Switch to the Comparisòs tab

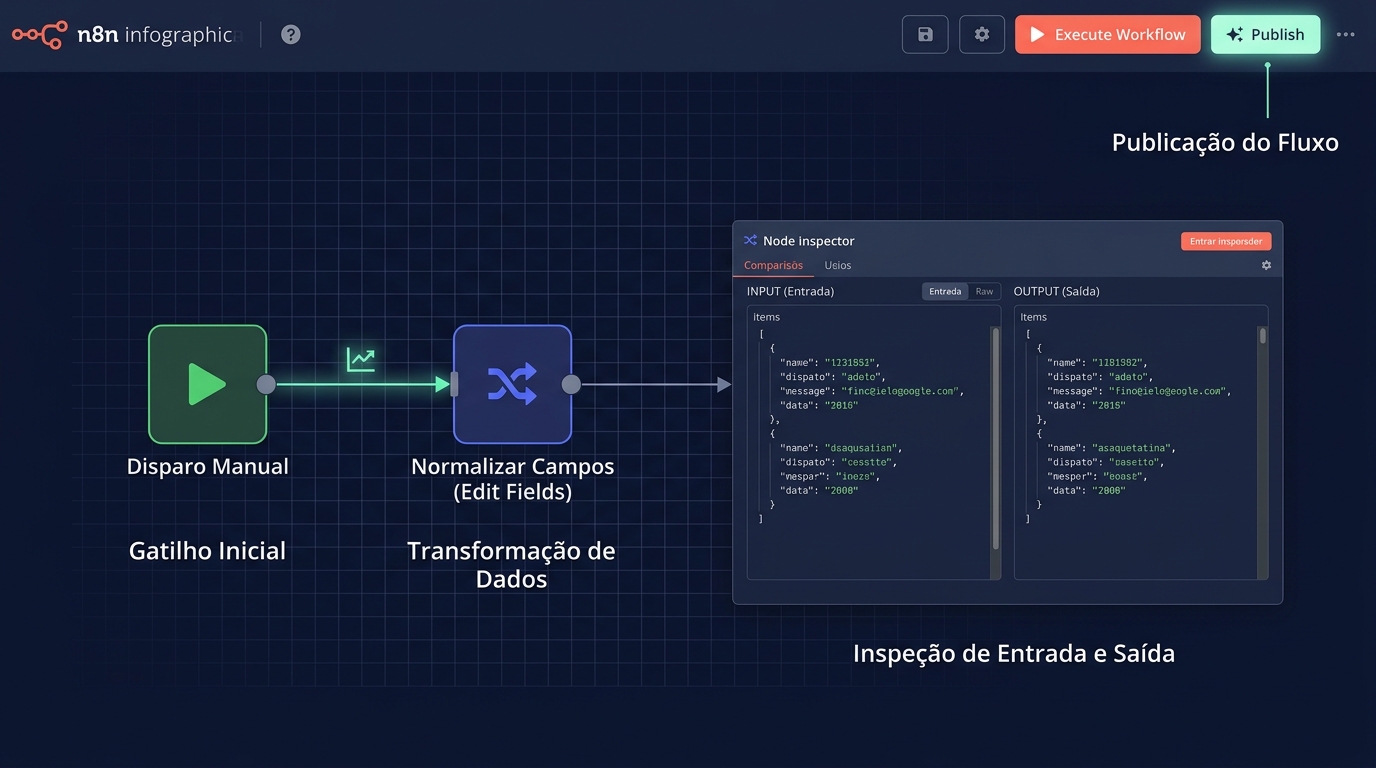(x=773, y=265)
